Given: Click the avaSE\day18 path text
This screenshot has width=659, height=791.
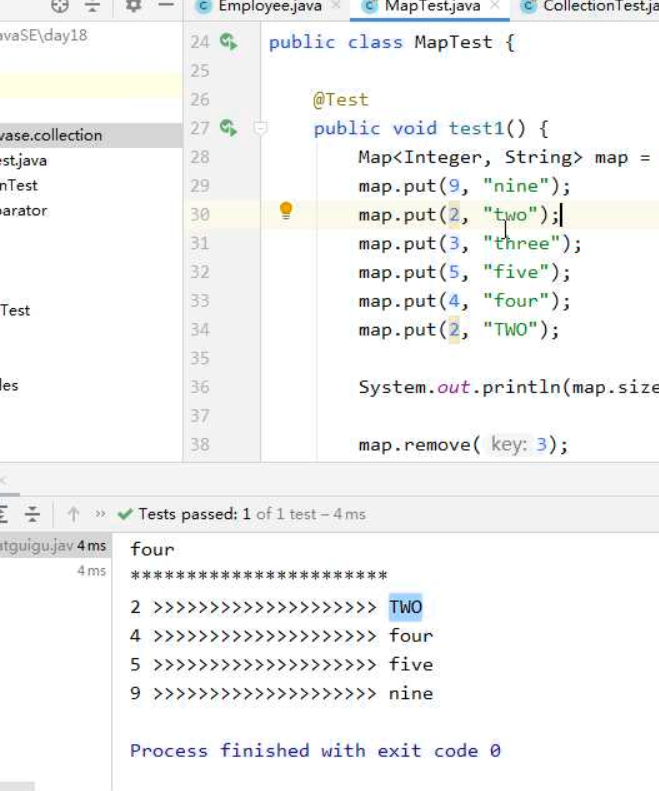Looking at the screenshot, I should pos(43,35).
